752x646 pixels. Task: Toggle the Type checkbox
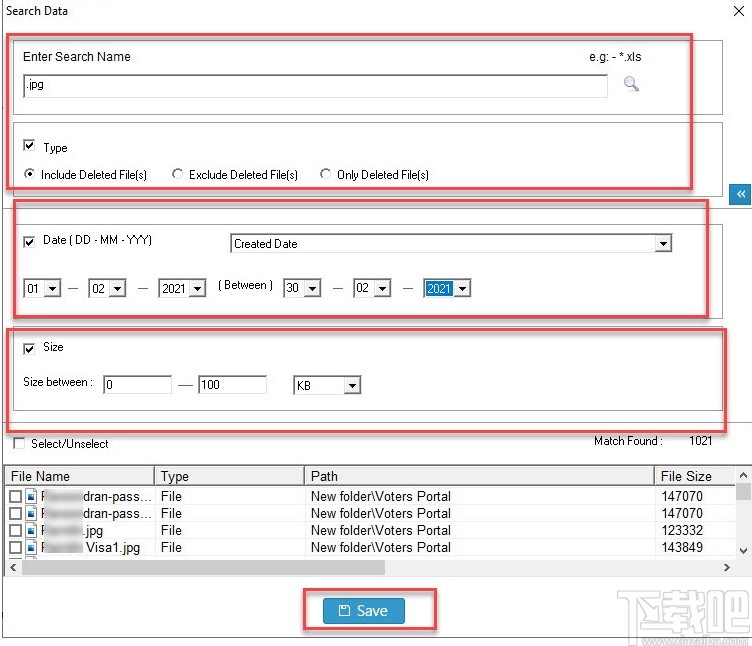click(x=29, y=145)
